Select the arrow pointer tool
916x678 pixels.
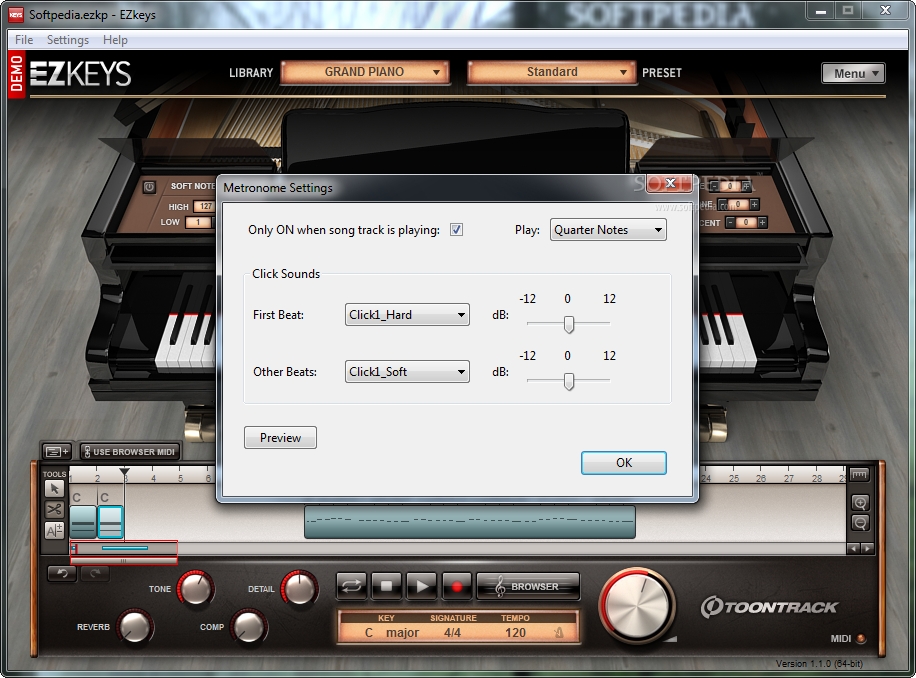coord(54,489)
